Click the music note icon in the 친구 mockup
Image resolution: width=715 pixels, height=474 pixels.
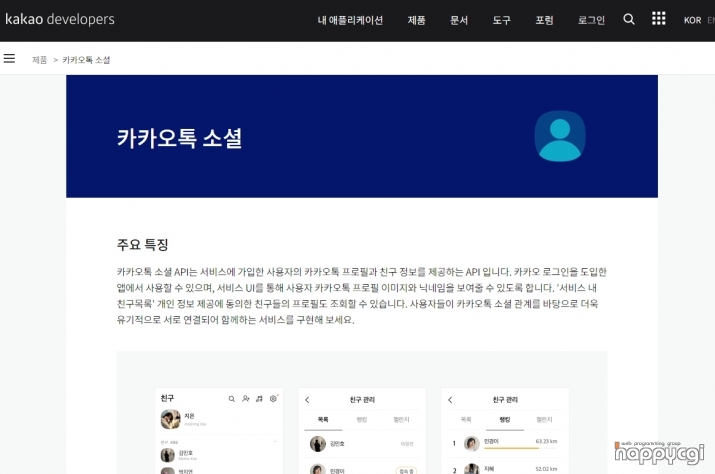[x=259, y=399]
